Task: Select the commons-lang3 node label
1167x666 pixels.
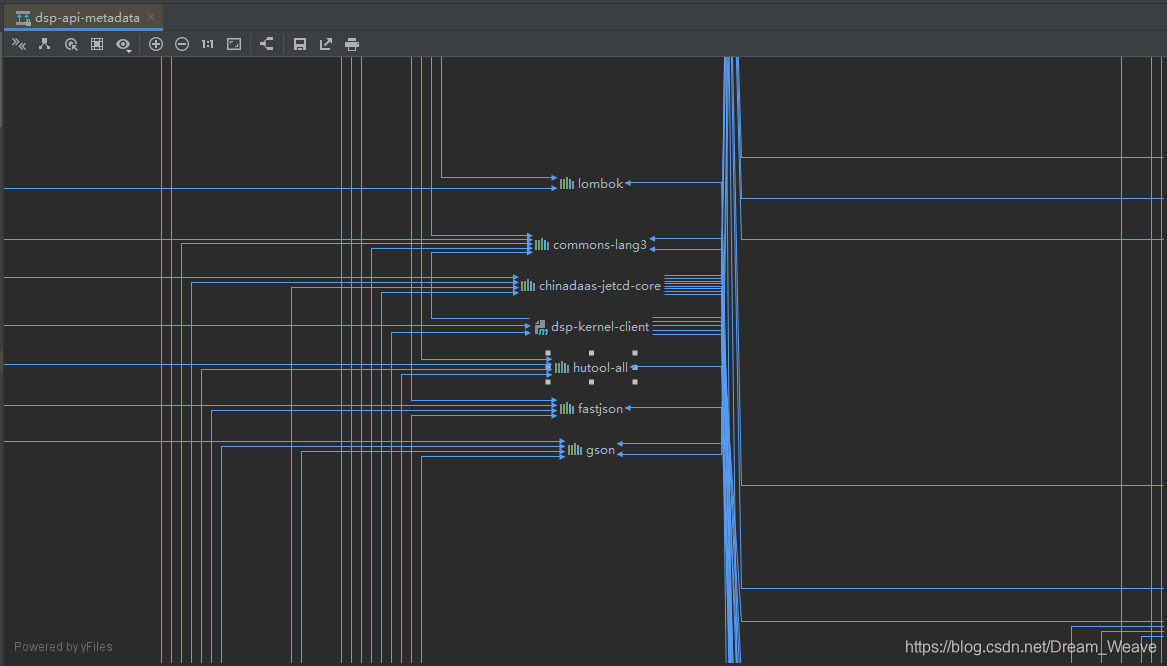Action: click(600, 245)
